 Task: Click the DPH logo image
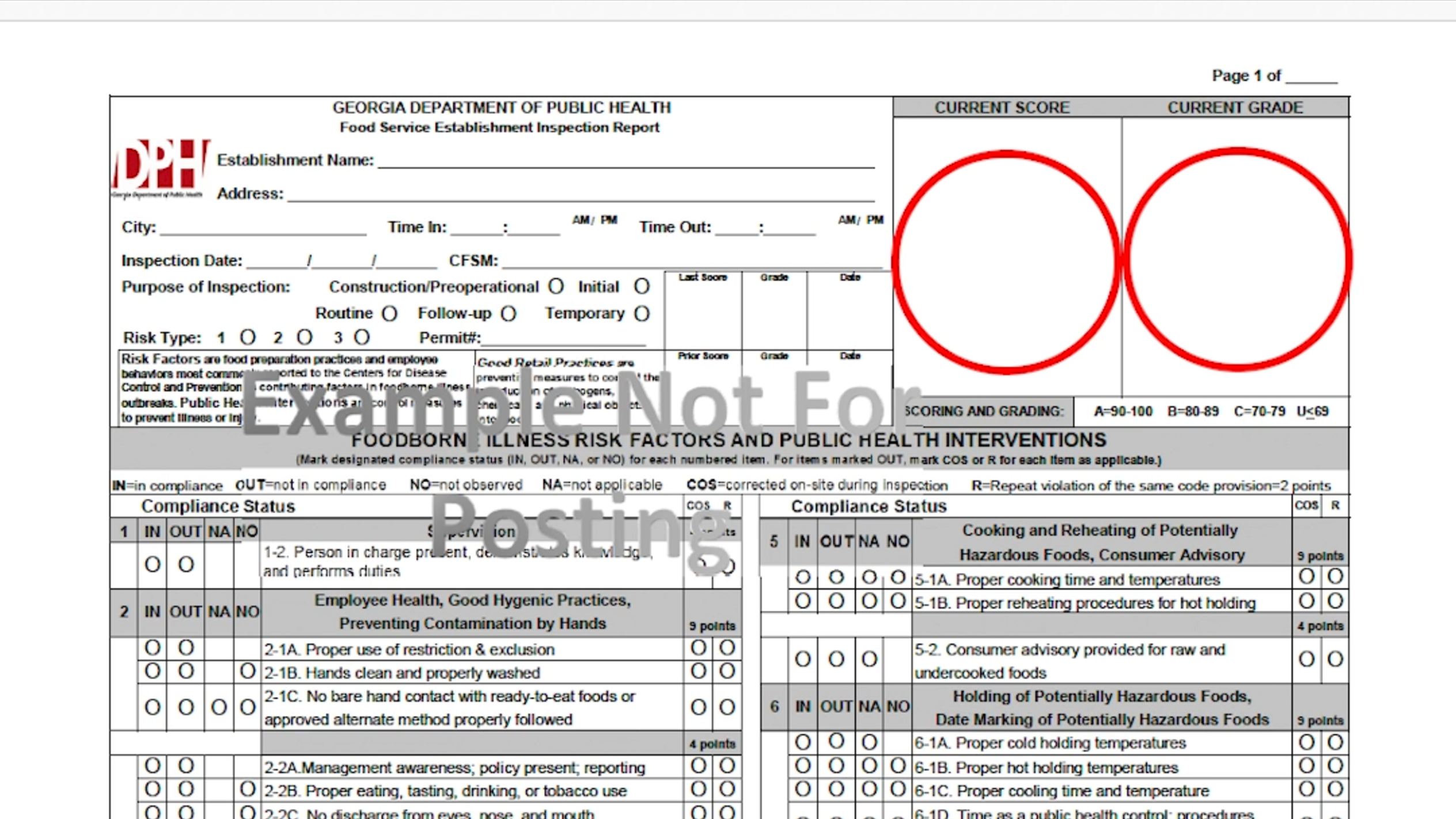pos(160,168)
